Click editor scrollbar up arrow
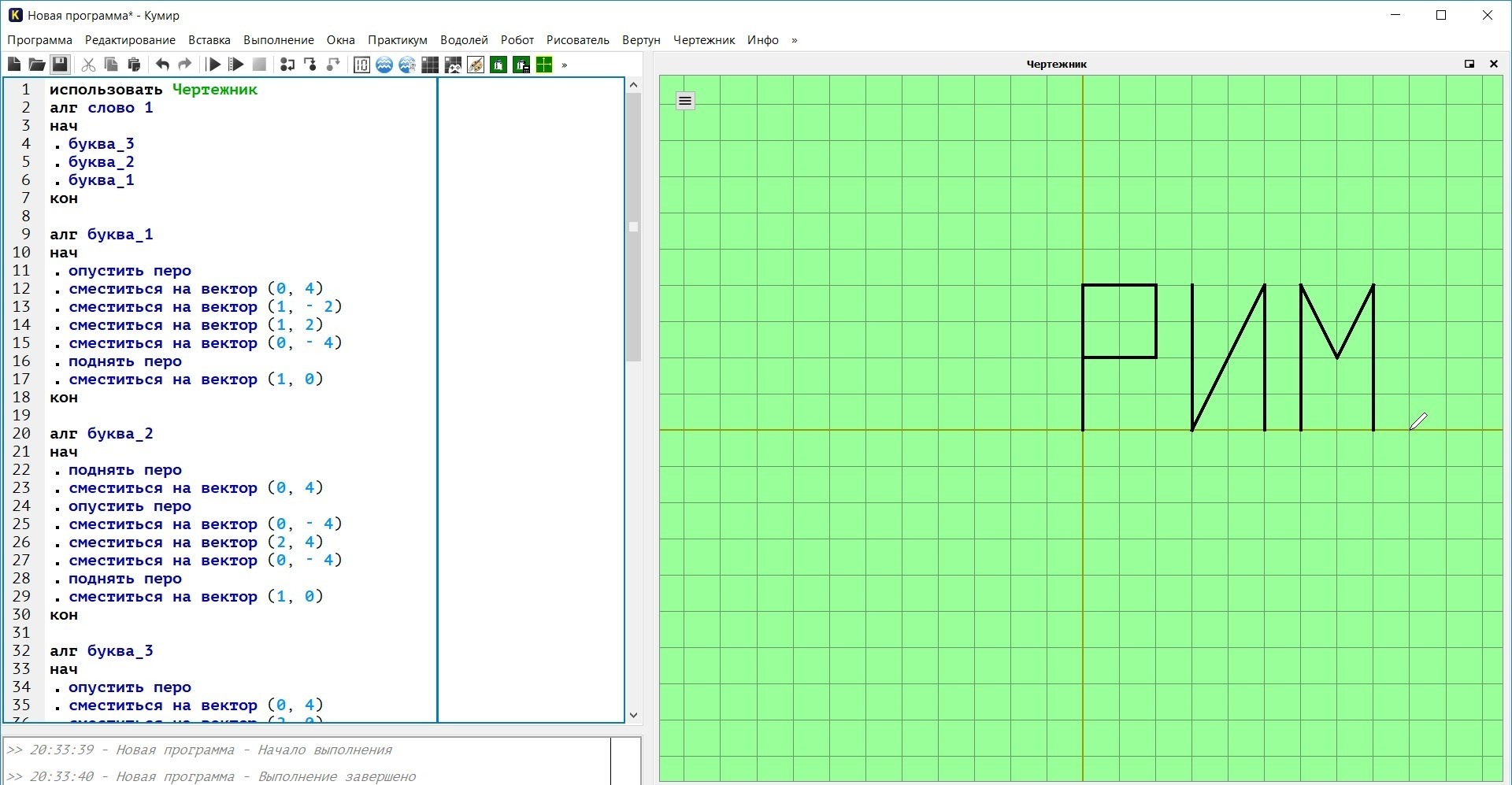Viewport: 1512px width, 785px height. (634, 84)
